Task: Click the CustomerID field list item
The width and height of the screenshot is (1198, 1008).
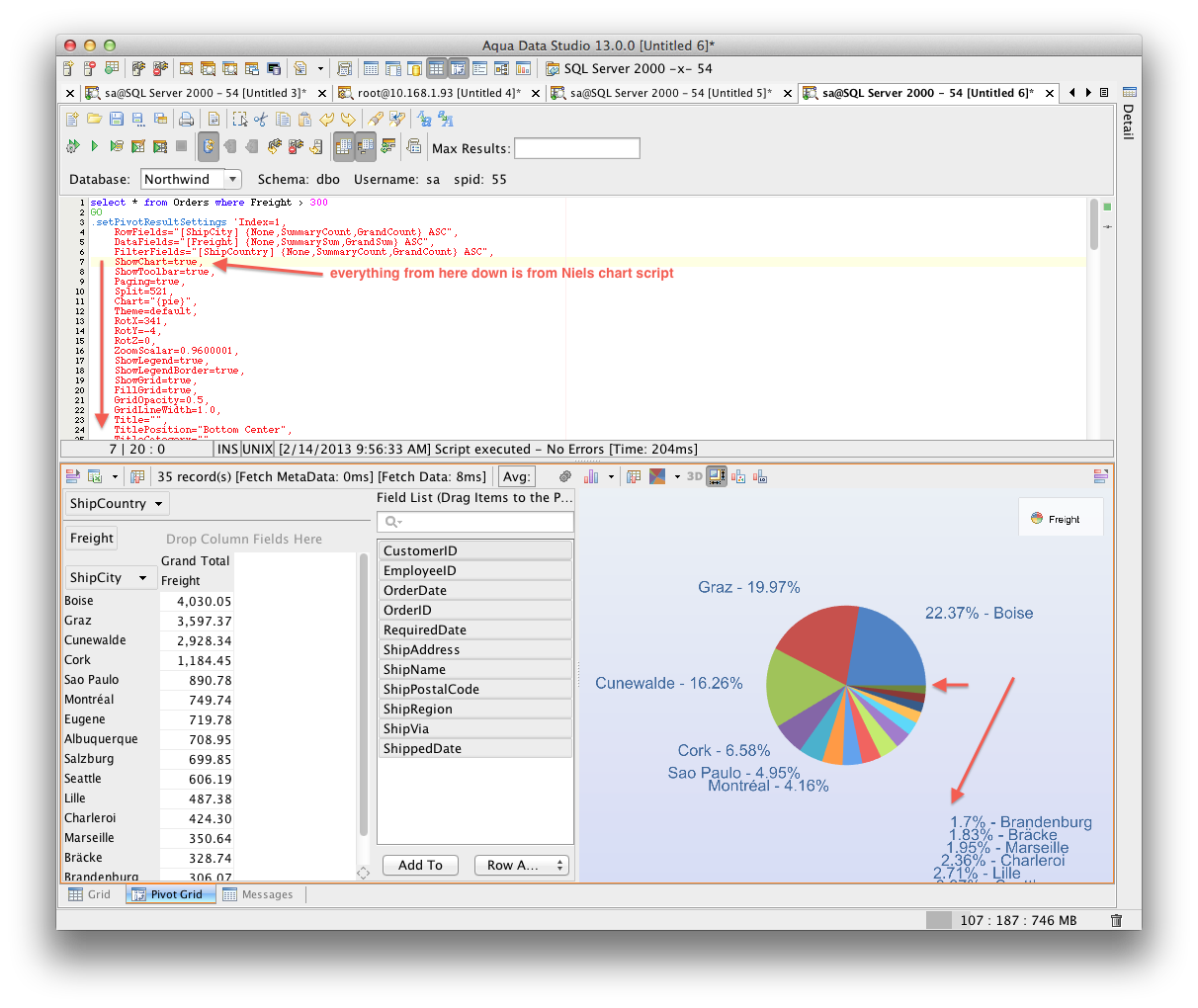Action: (x=474, y=550)
